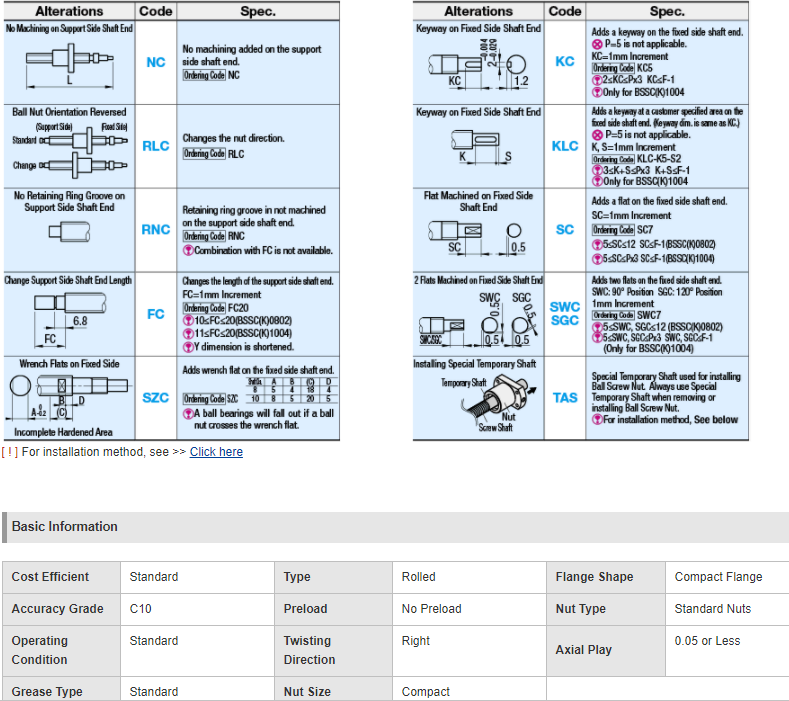Click the TAS alteration code

click(565, 398)
